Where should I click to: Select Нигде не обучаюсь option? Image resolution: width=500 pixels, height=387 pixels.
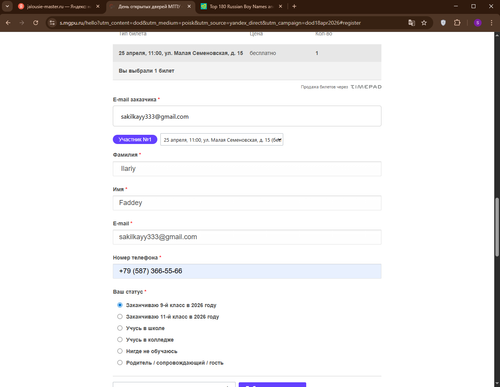pos(120,351)
